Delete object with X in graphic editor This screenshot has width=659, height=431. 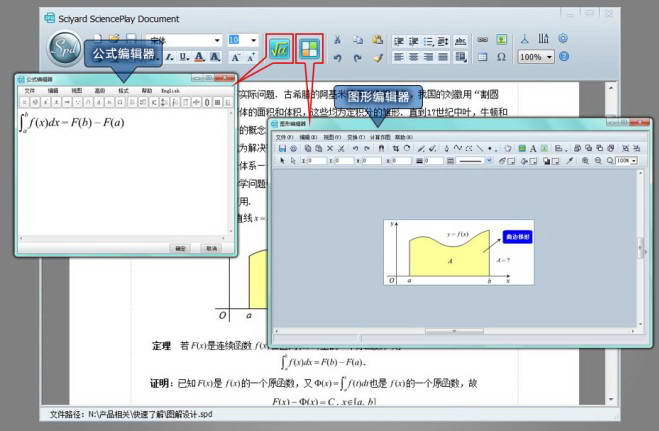point(330,148)
